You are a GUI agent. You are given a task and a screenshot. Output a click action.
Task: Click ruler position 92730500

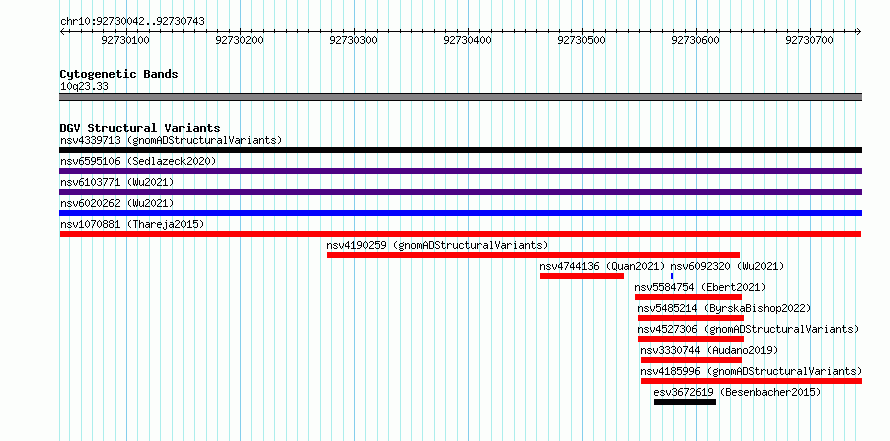(x=582, y=40)
